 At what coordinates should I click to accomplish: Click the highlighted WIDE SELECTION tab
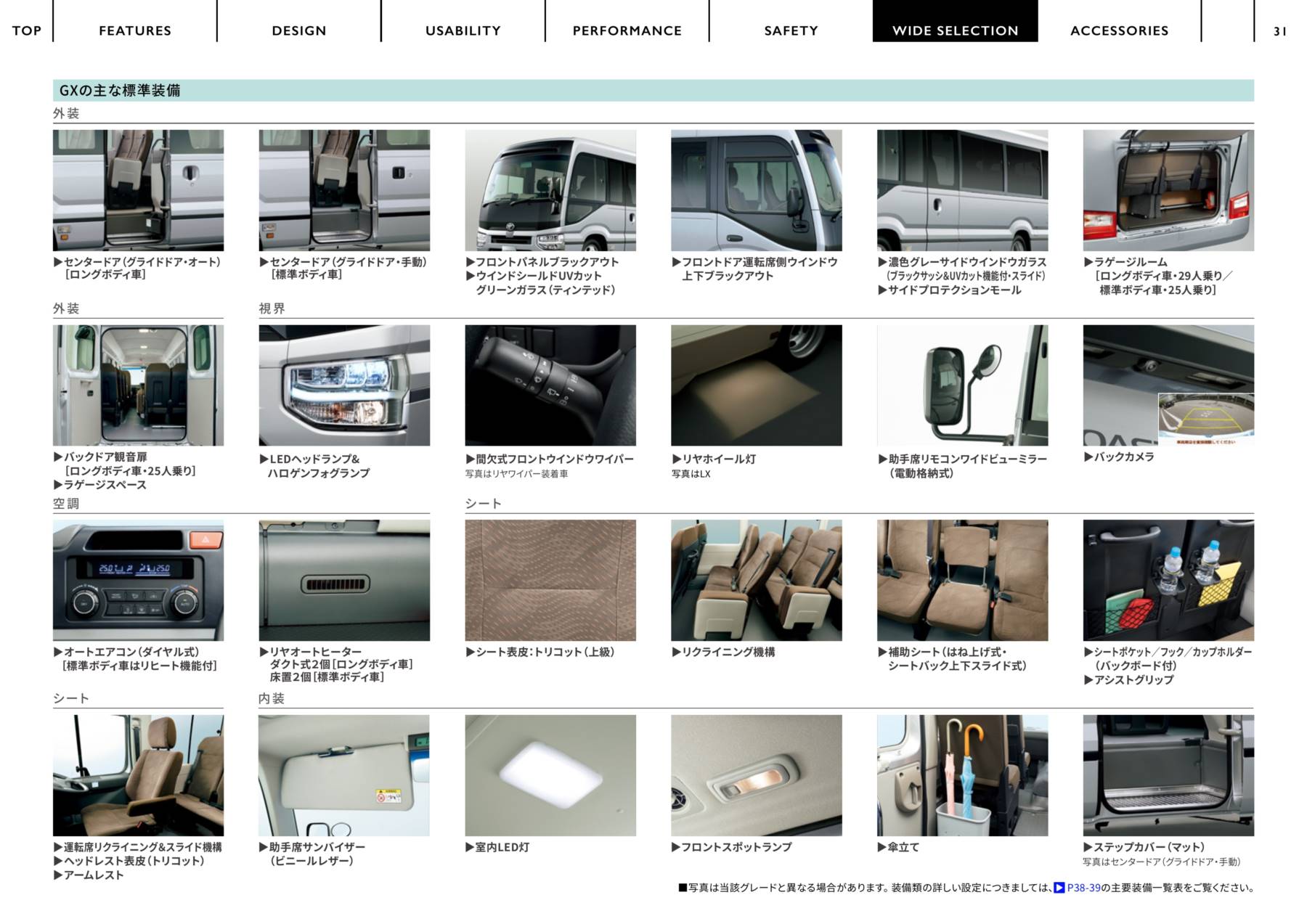coord(955,30)
